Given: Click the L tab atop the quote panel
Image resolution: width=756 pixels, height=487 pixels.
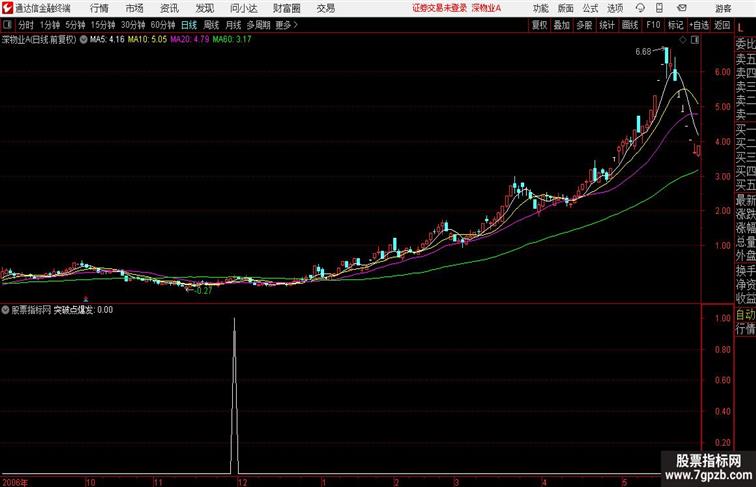Looking at the screenshot, I should (741, 27).
